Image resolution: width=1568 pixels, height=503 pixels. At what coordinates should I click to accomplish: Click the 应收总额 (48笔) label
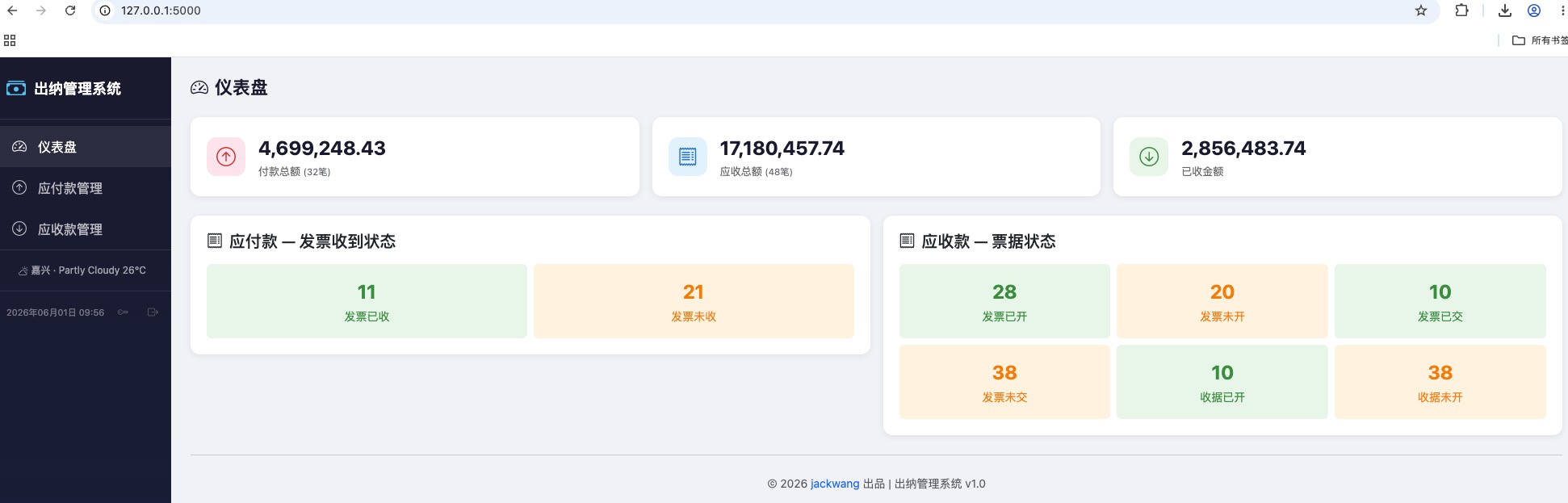click(x=757, y=172)
